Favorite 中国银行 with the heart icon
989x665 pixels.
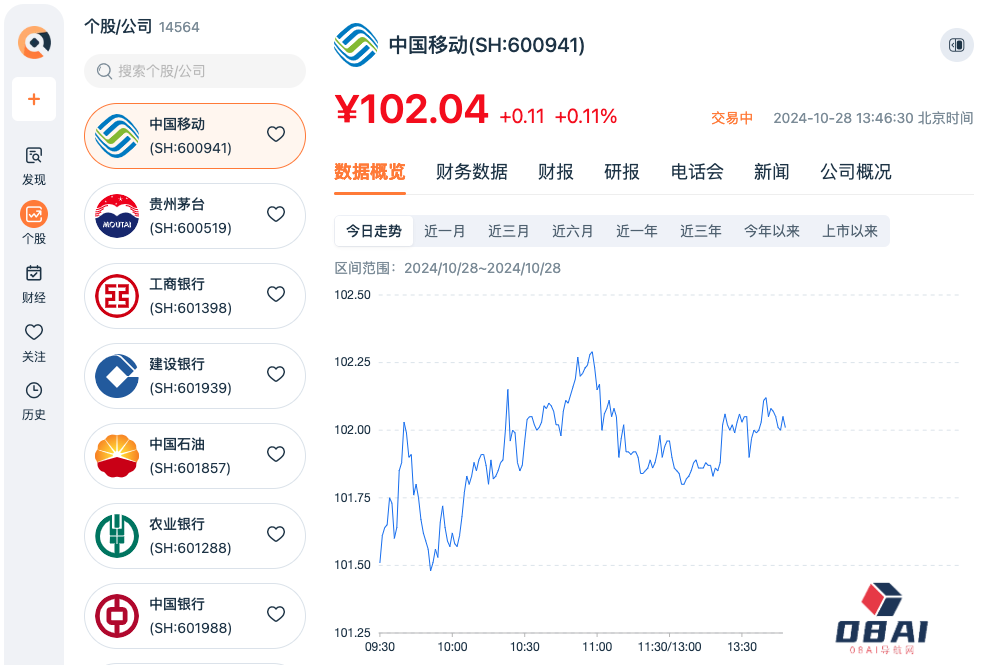click(276, 614)
